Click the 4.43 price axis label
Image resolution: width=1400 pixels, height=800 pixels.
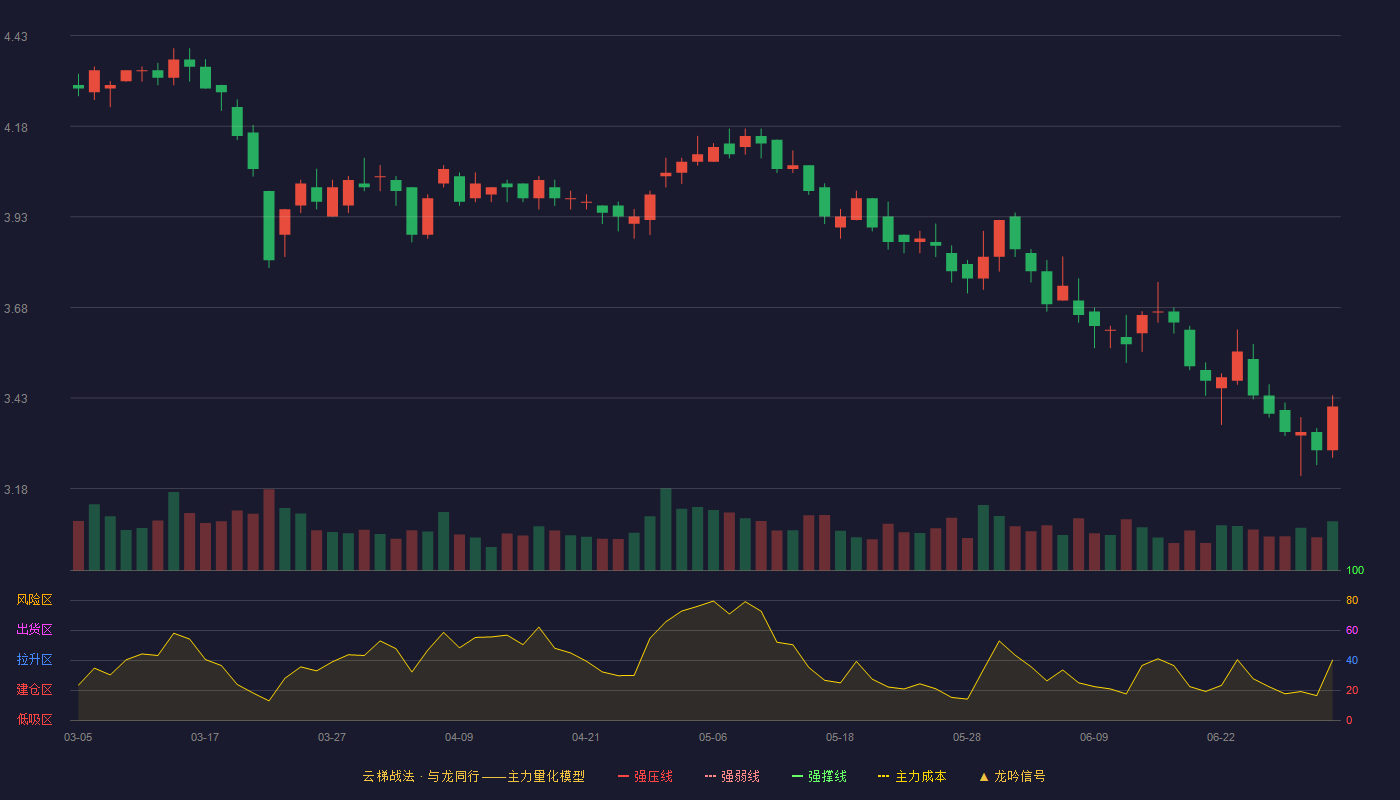16,37
